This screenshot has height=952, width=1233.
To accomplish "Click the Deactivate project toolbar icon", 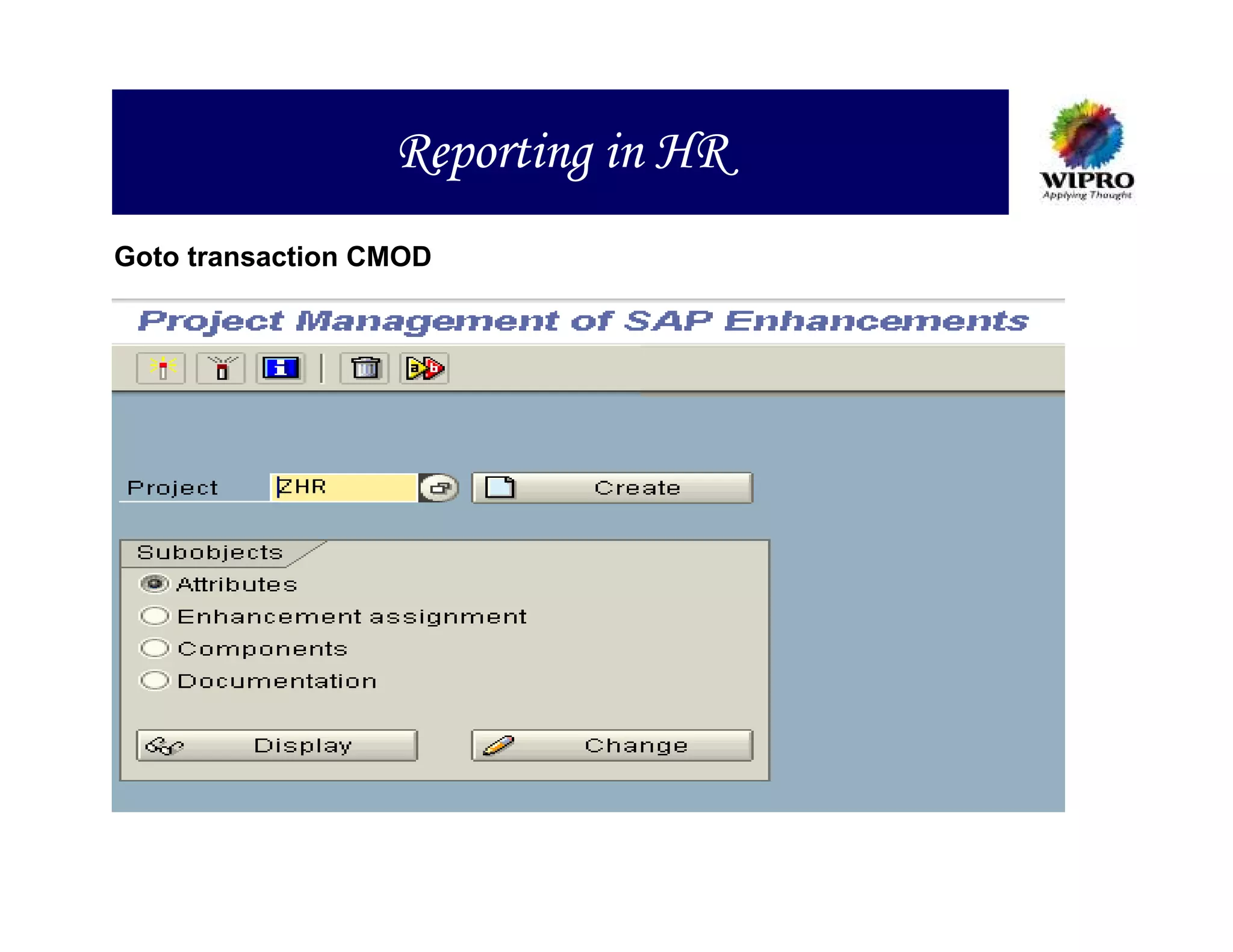I will (221, 368).
